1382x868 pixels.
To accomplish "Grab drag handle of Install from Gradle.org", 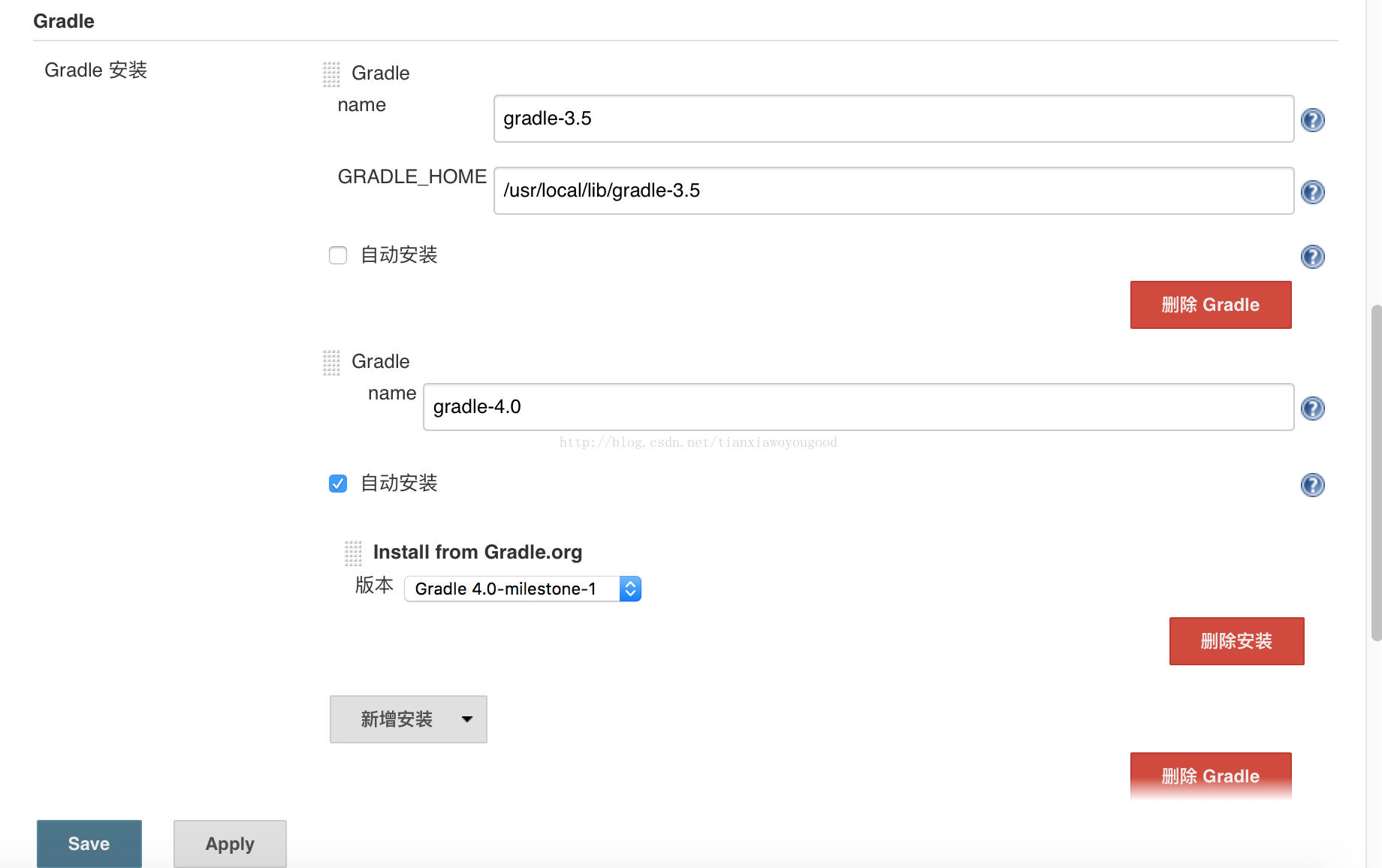I will (x=353, y=553).
